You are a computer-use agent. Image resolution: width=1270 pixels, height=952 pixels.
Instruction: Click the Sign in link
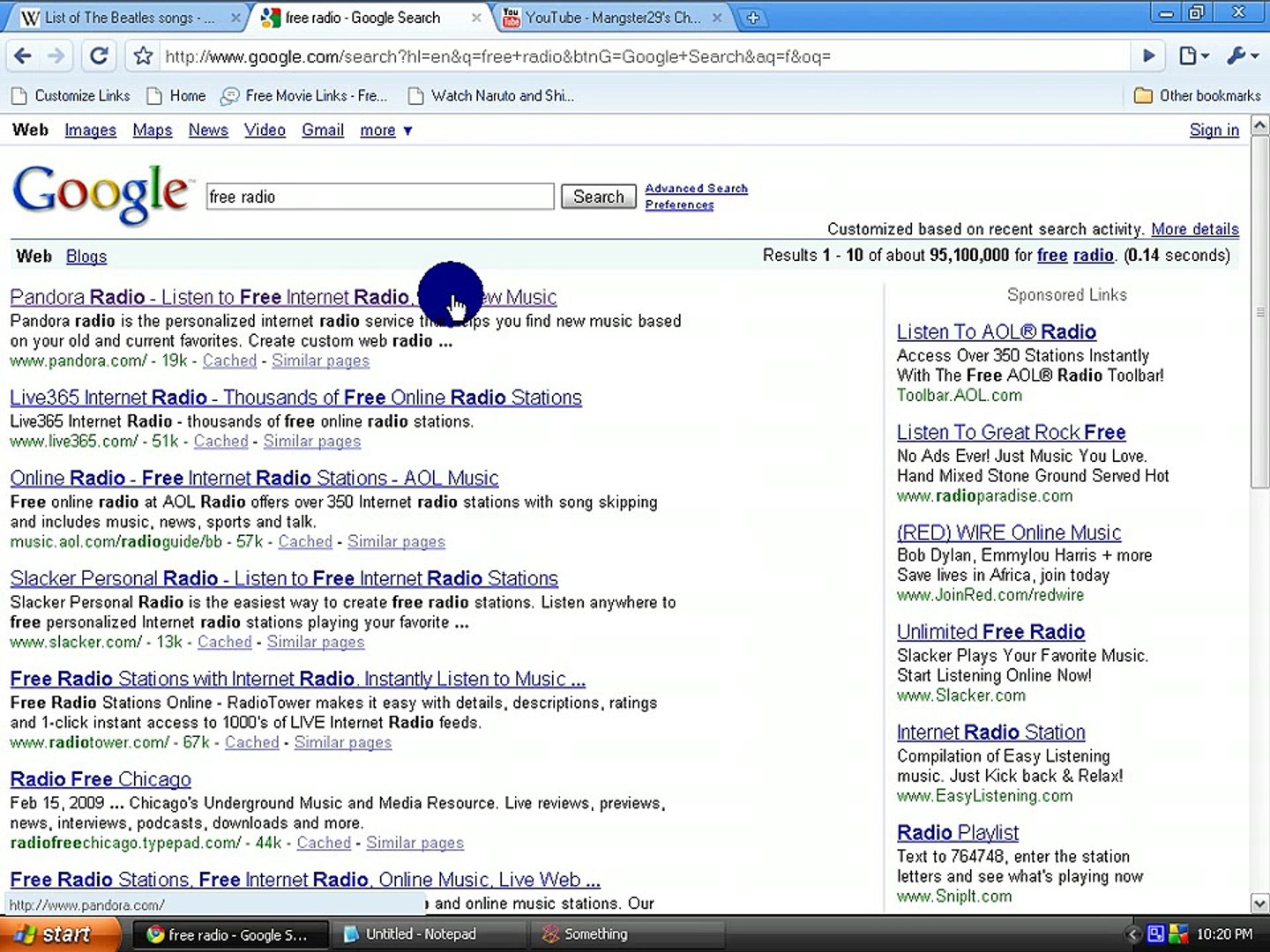[1214, 130]
